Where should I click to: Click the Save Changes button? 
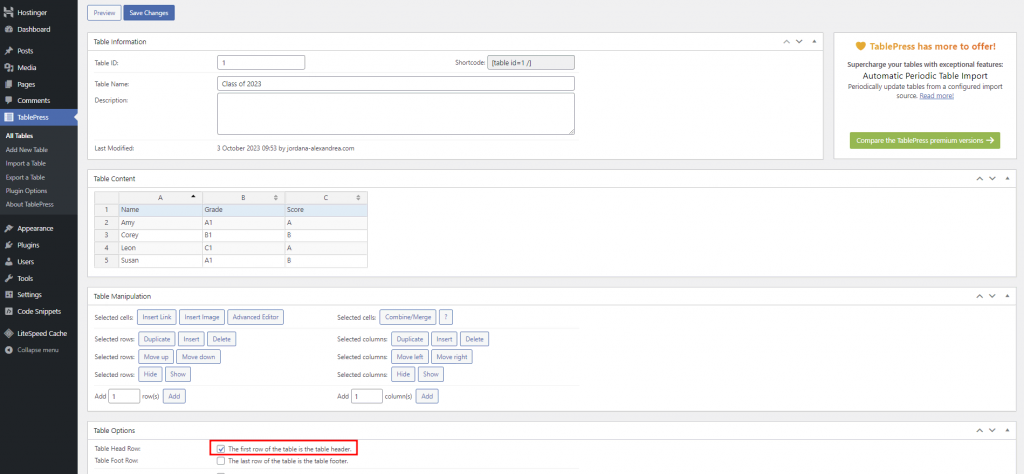tap(149, 13)
